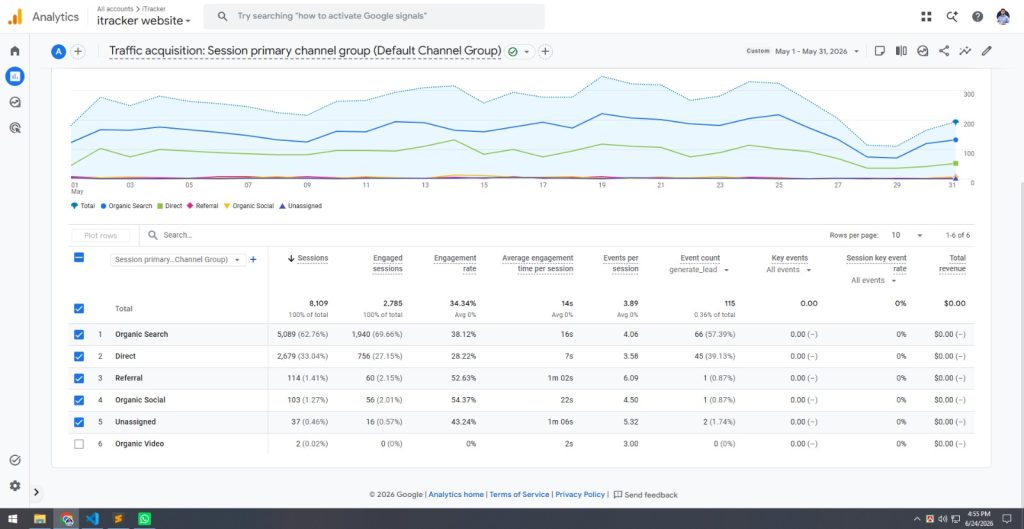This screenshot has width=1024, height=529.
Task: Click the Plot rows button
Action: tap(101, 235)
